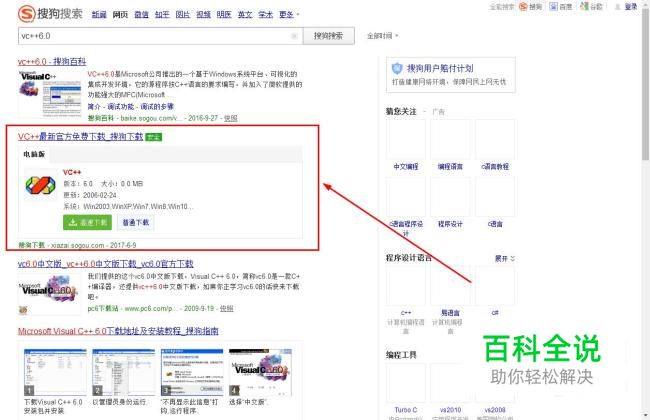This screenshot has width=650, height=420.
Task: Switch to the 新闻 search tab
Action: coord(99,15)
